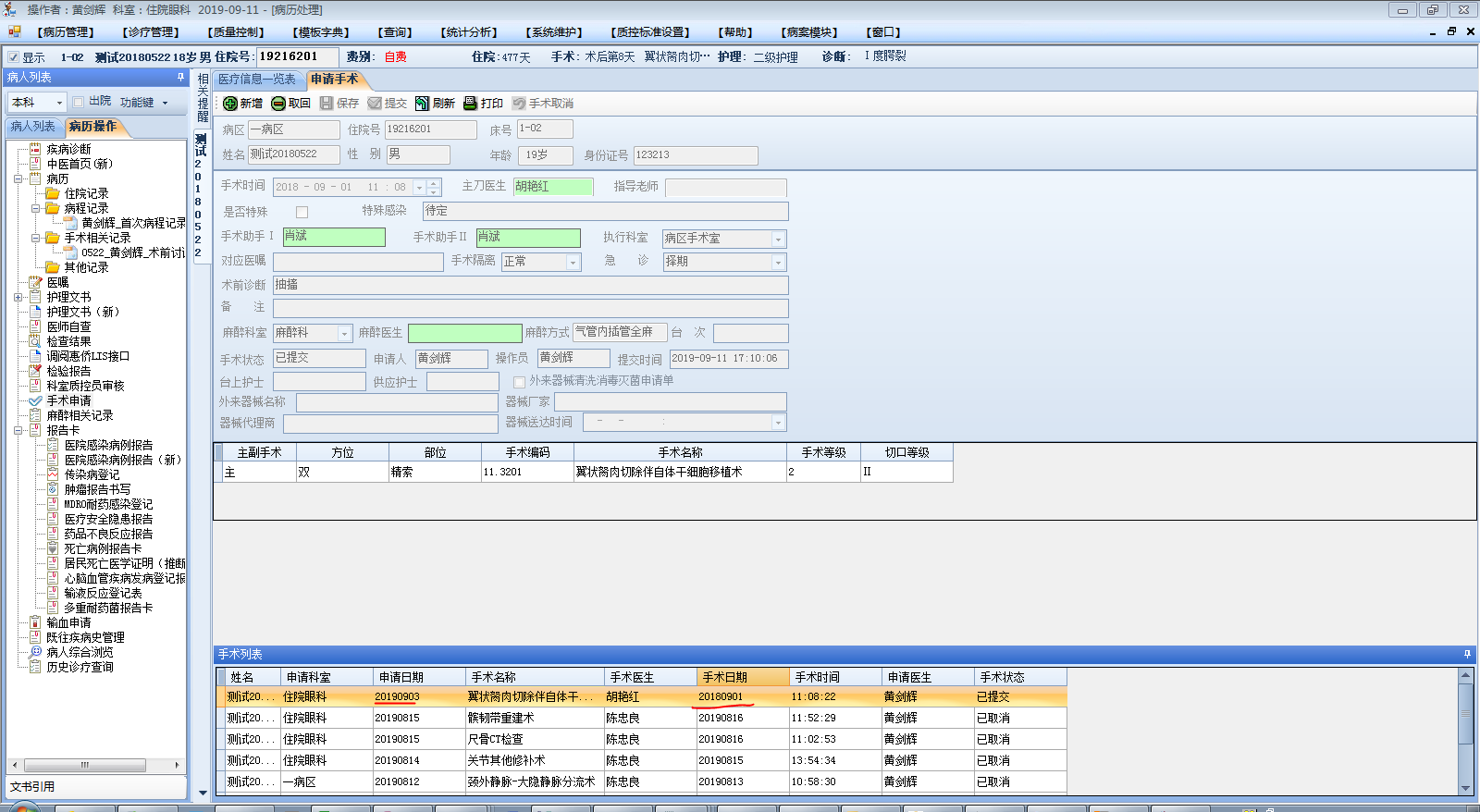Image resolution: width=1480 pixels, height=812 pixels.
Task: Click the 保存 floppy disk icon
Action: (327, 104)
